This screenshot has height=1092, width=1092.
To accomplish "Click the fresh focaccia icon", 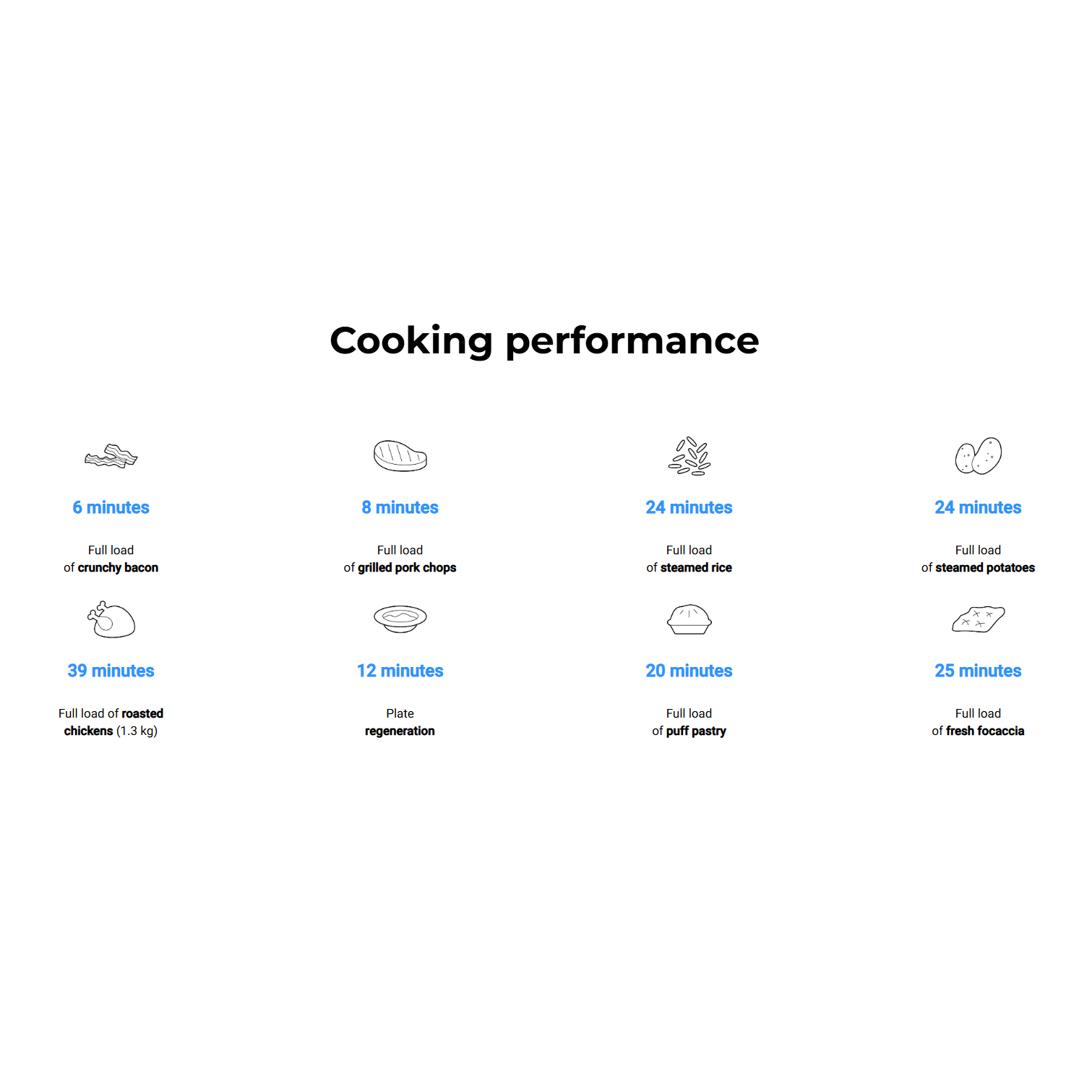I will 978,619.
